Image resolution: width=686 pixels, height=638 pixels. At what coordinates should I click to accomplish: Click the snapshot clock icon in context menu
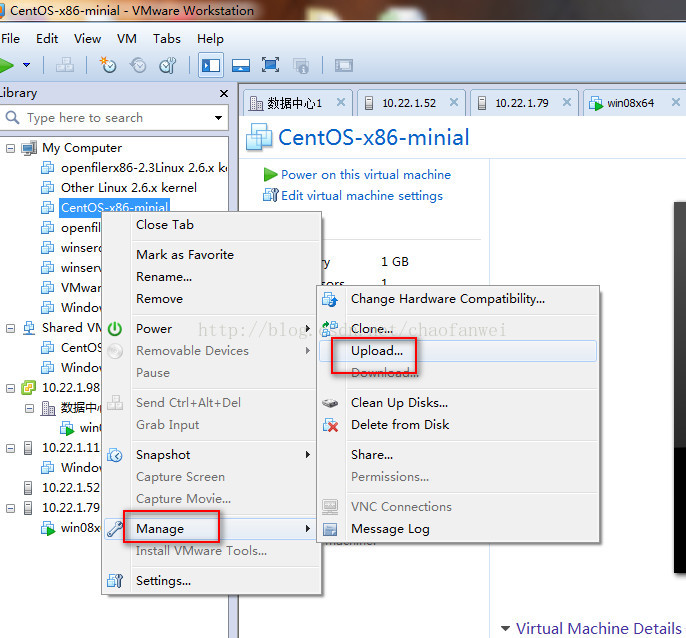click(115, 455)
